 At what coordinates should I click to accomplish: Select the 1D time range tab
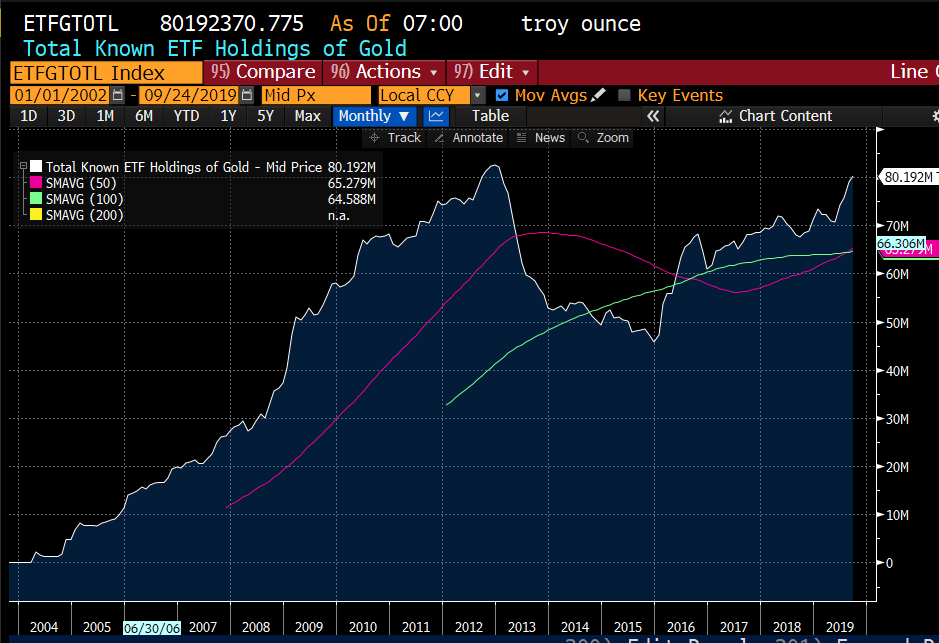pyautogui.click(x=29, y=116)
